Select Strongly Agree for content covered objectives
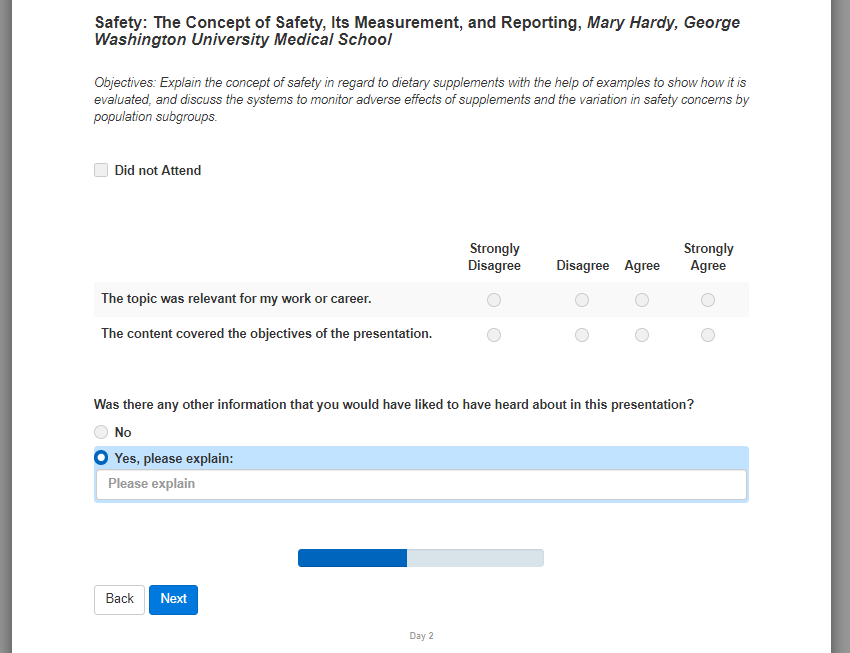The height and width of the screenshot is (653, 850). click(x=708, y=335)
